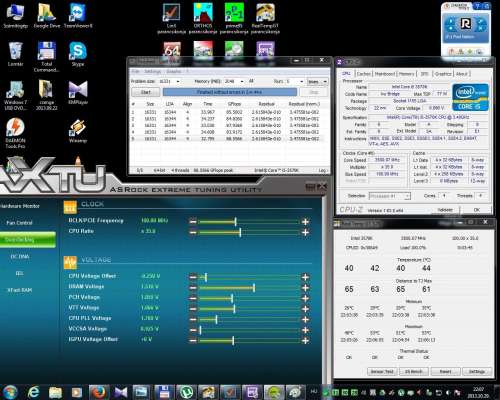Open the Windows 7 USB DVD tool icon
This screenshot has width=500, height=400.
pos(15,95)
